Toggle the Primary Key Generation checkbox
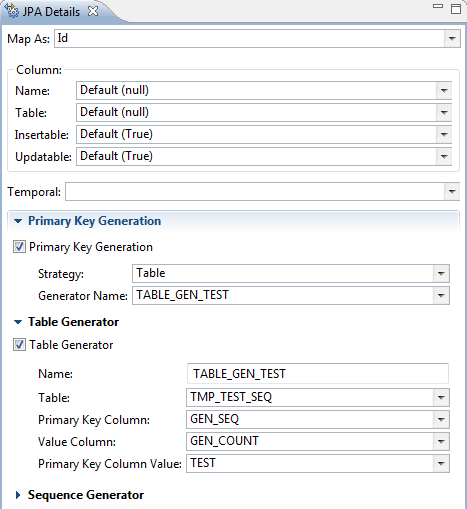The image size is (467, 509). point(19,247)
